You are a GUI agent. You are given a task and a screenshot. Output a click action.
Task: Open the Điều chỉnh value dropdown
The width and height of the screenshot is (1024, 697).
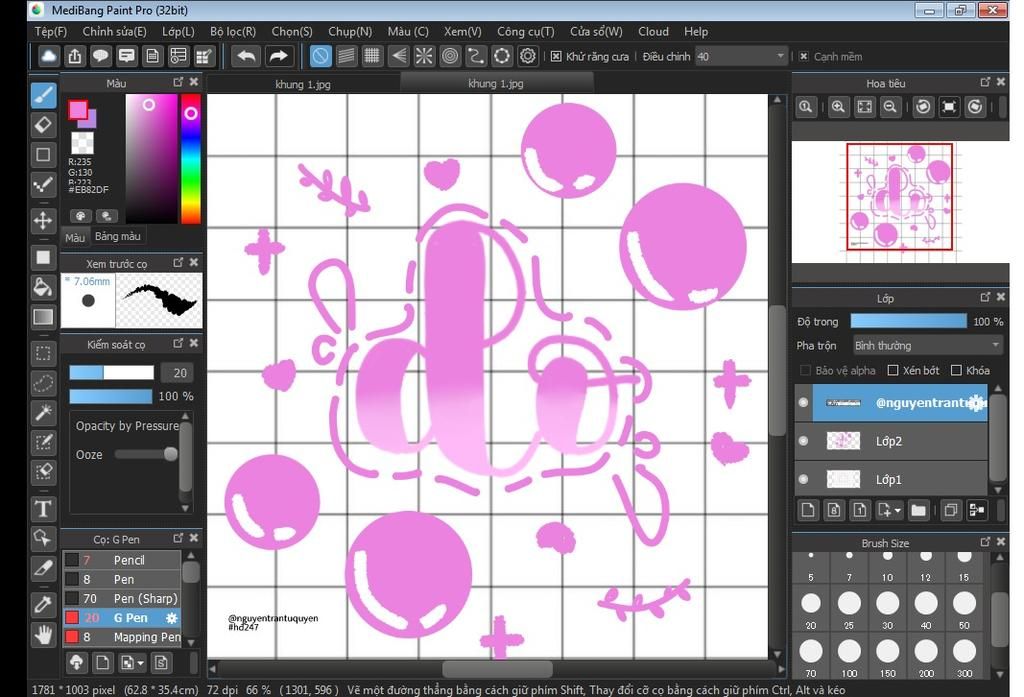point(780,56)
